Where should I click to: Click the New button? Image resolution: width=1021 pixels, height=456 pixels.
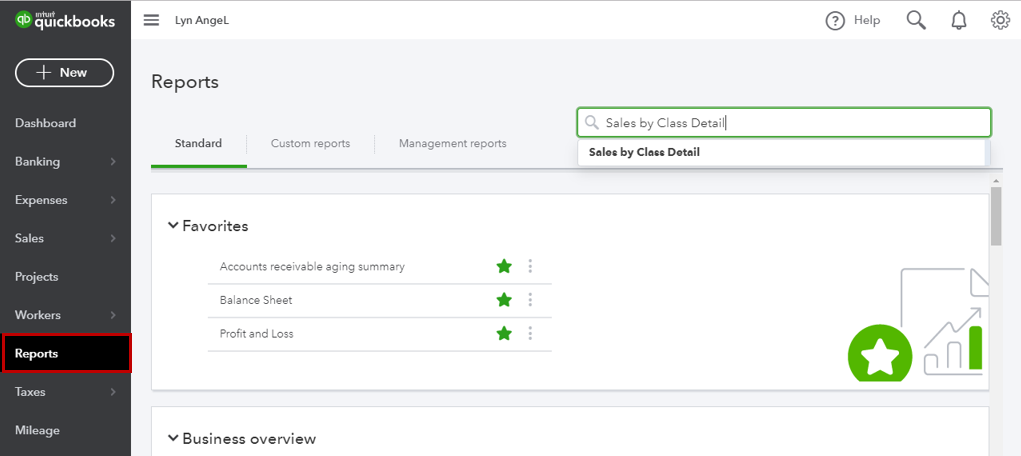point(64,72)
